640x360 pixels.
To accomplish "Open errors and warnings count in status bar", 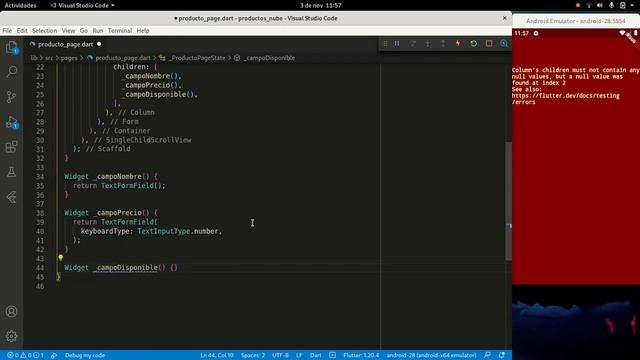I will 25,355.
